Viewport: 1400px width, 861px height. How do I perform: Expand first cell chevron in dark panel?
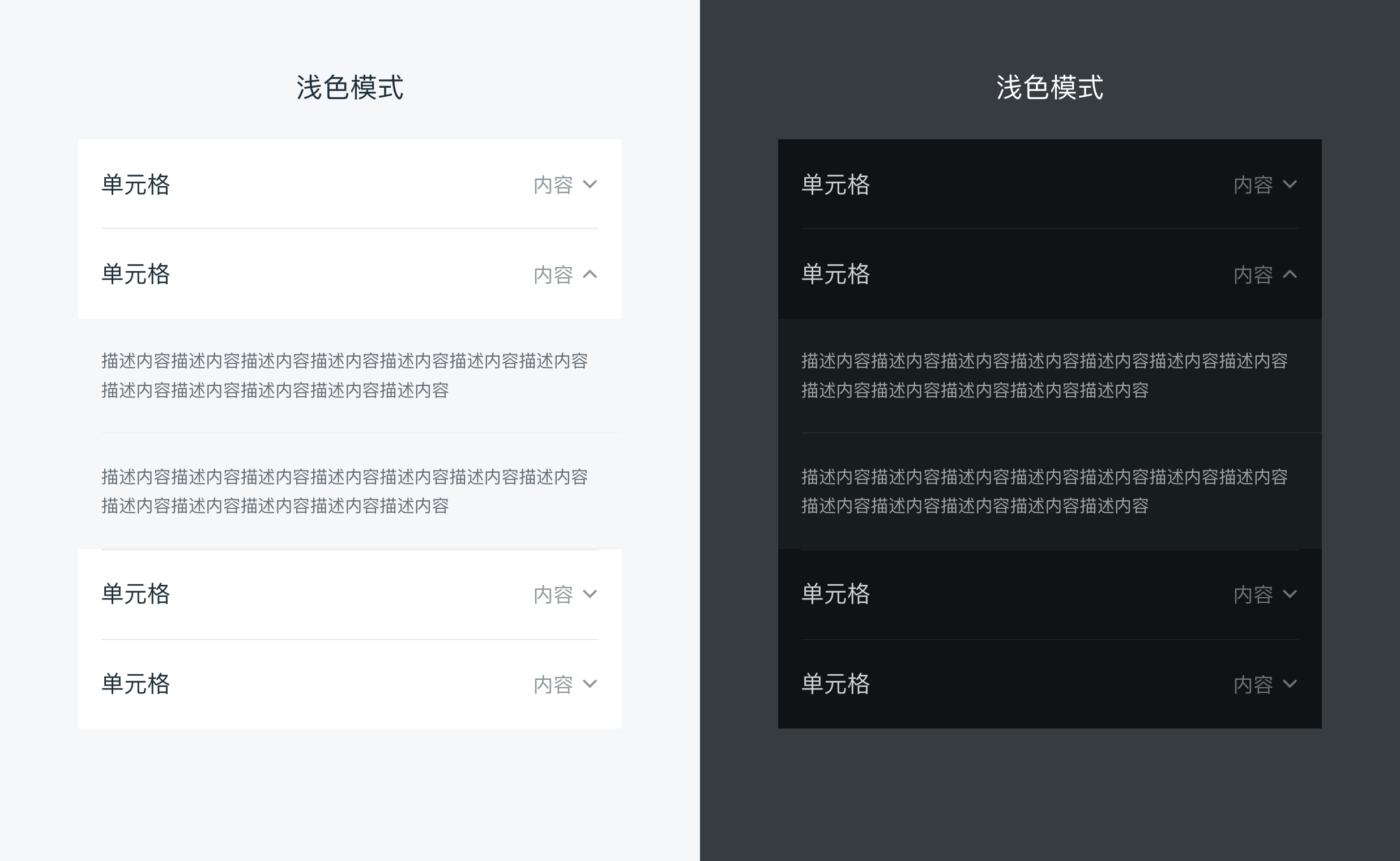tap(1290, 185)
